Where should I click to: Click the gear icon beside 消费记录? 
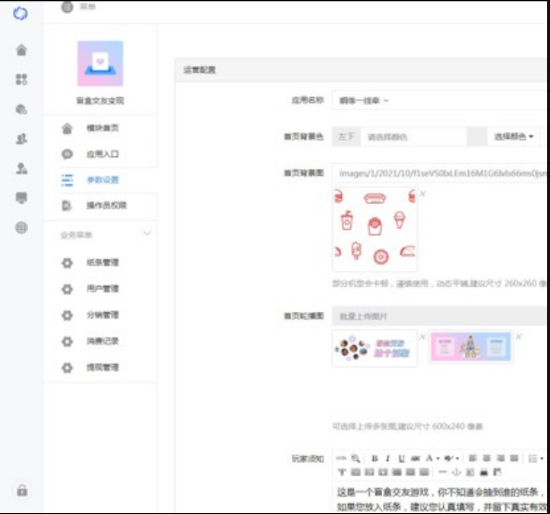pyautogui.click(x=67, y=341)
